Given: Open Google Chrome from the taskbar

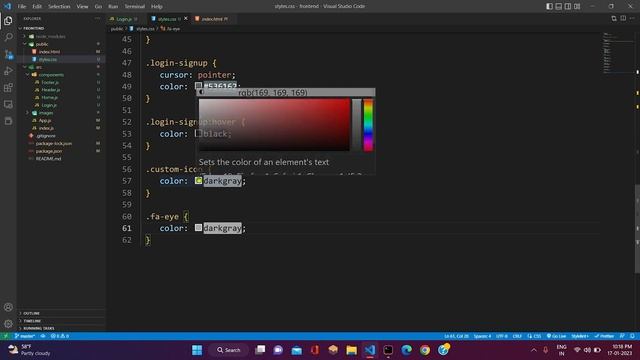Looking at the screenshot, I should click(x=425, y=350).
